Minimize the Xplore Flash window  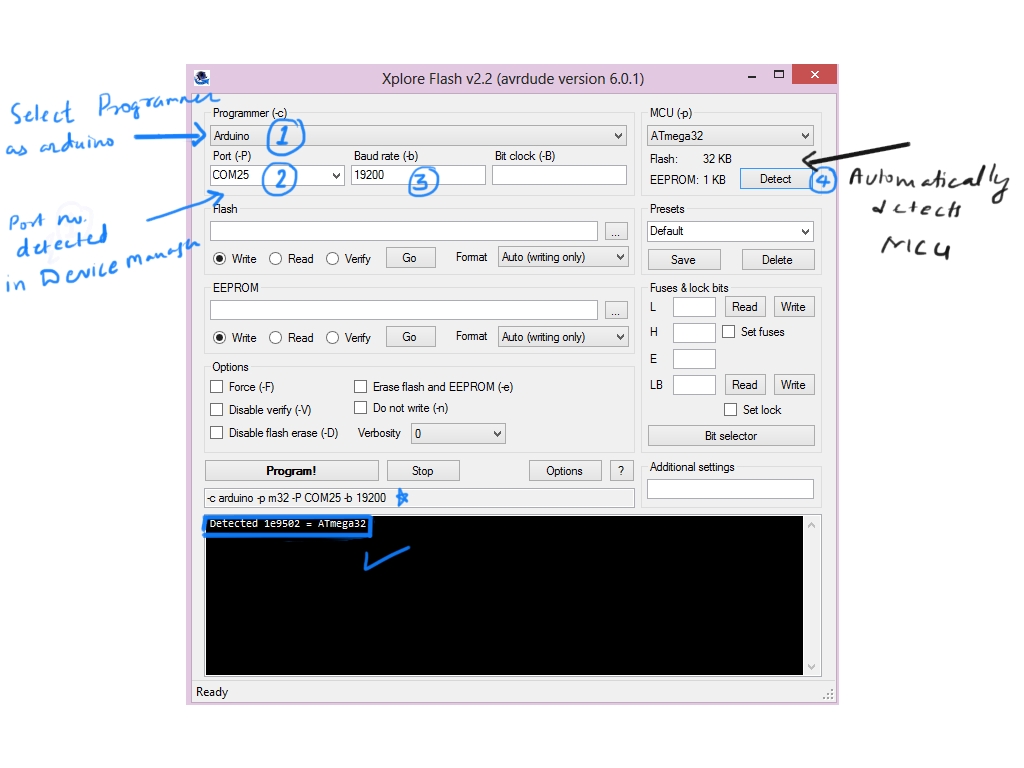(x=752, y=76)
